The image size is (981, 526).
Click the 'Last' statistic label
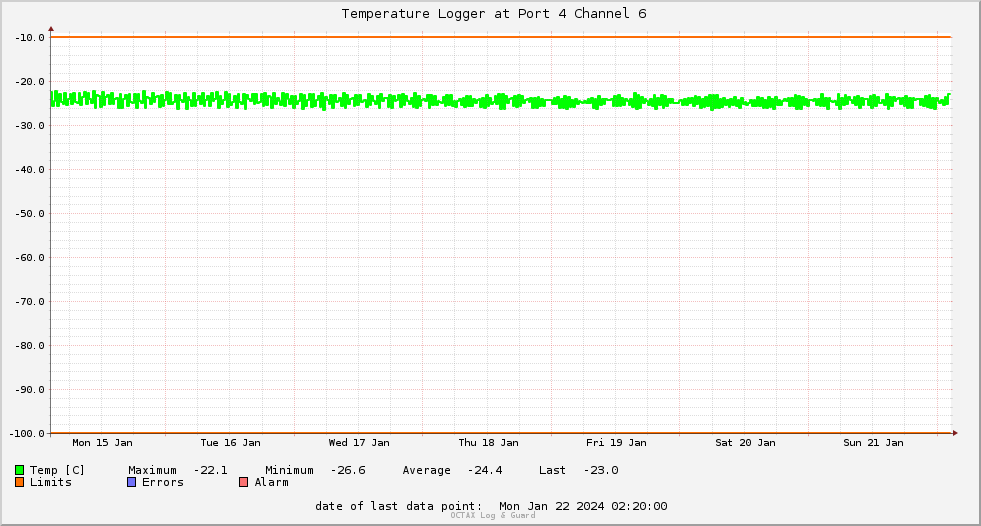(552, 470)
